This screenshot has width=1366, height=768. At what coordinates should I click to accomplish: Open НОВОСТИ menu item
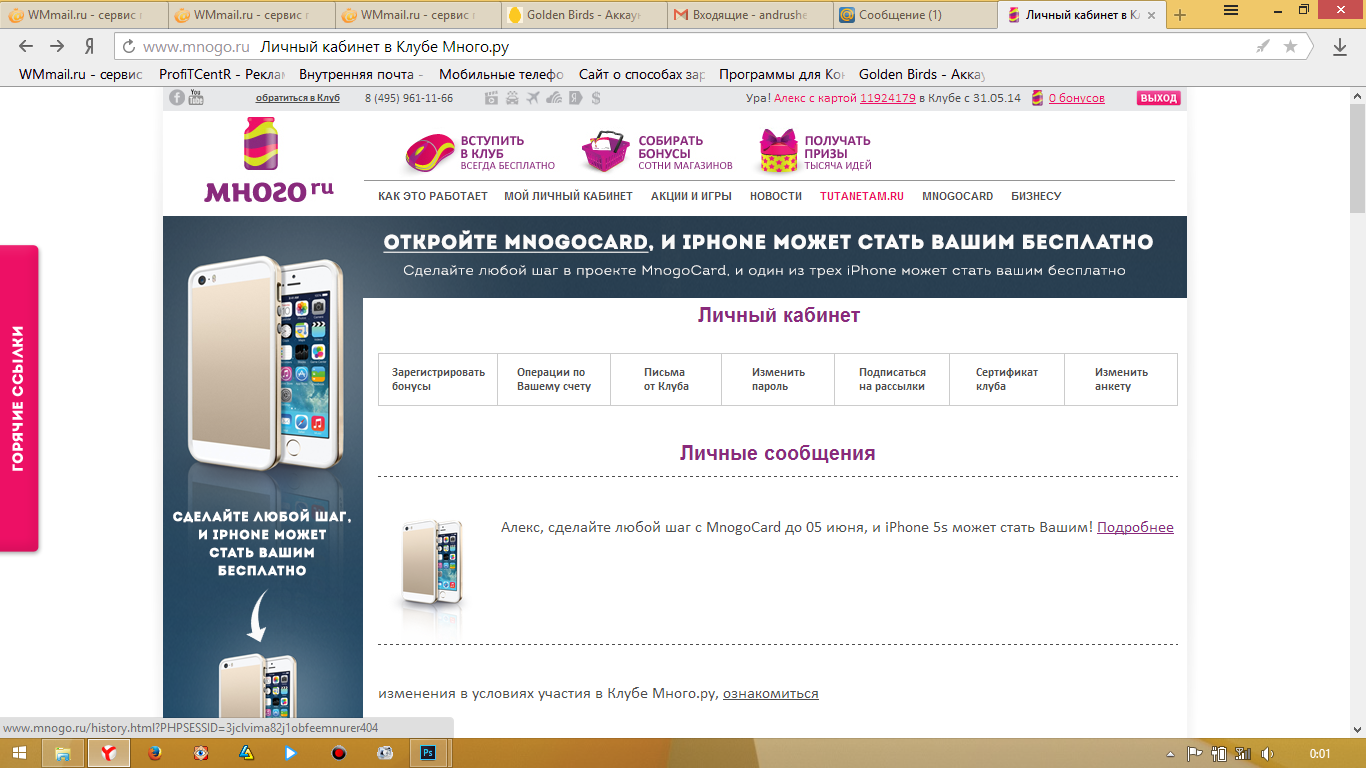pos(776,196)
